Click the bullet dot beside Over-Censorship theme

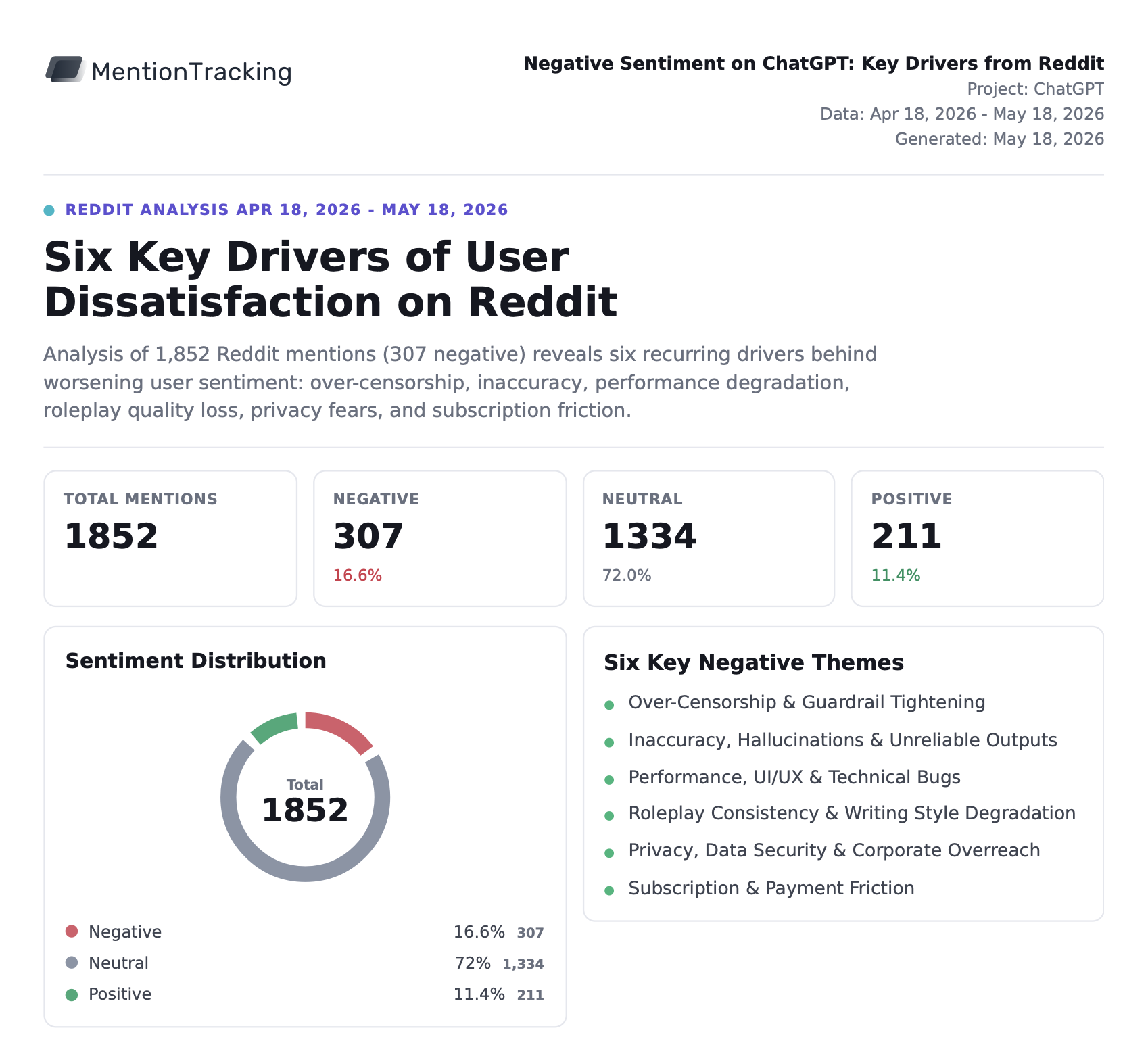point(609,705)
